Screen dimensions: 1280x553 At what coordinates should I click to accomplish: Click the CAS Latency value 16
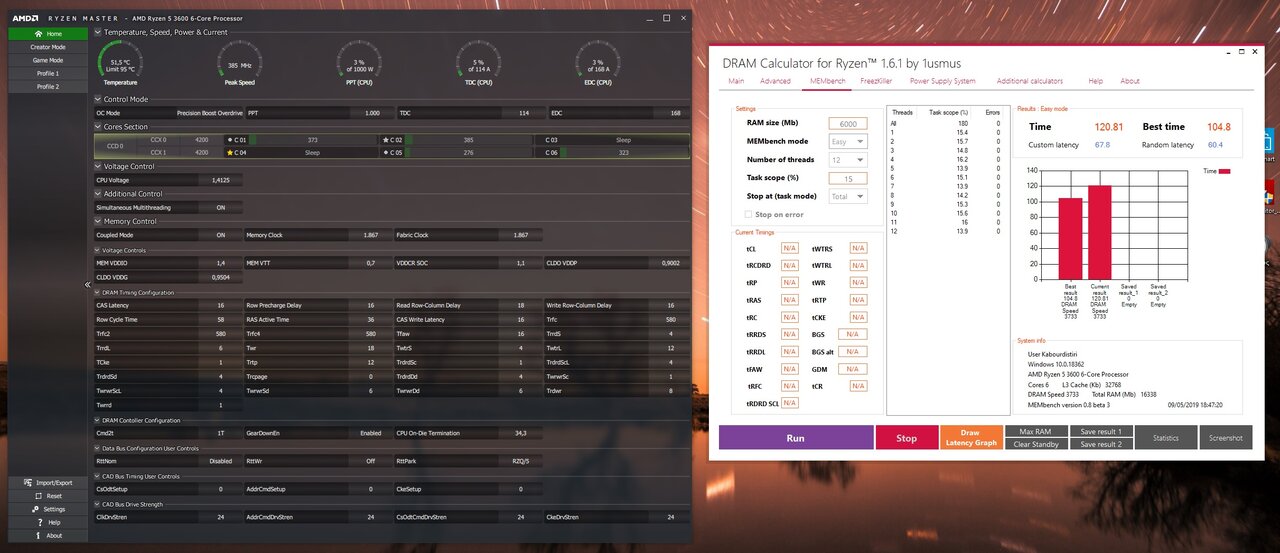[220, 305]
